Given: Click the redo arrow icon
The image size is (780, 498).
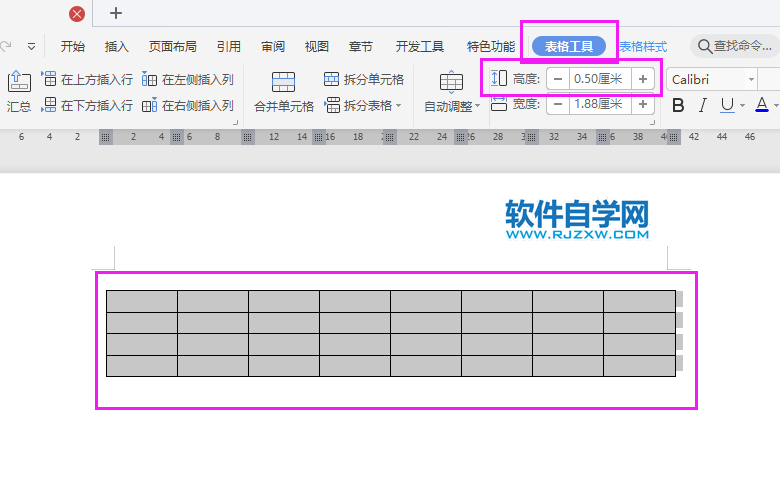Looking at the screenshot, I should [x=5, y=46].
